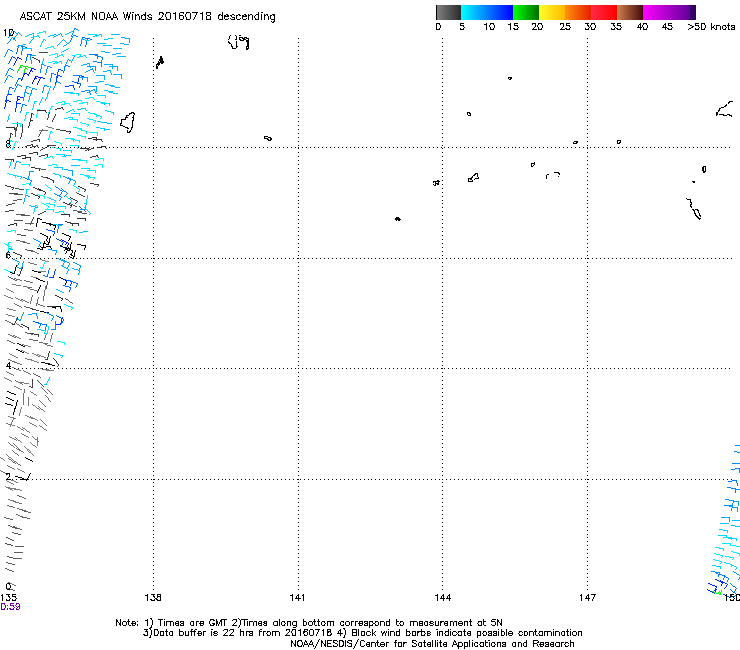Click the word 'descending' in the title
The image size is (740, 650).
click(246, 17)
